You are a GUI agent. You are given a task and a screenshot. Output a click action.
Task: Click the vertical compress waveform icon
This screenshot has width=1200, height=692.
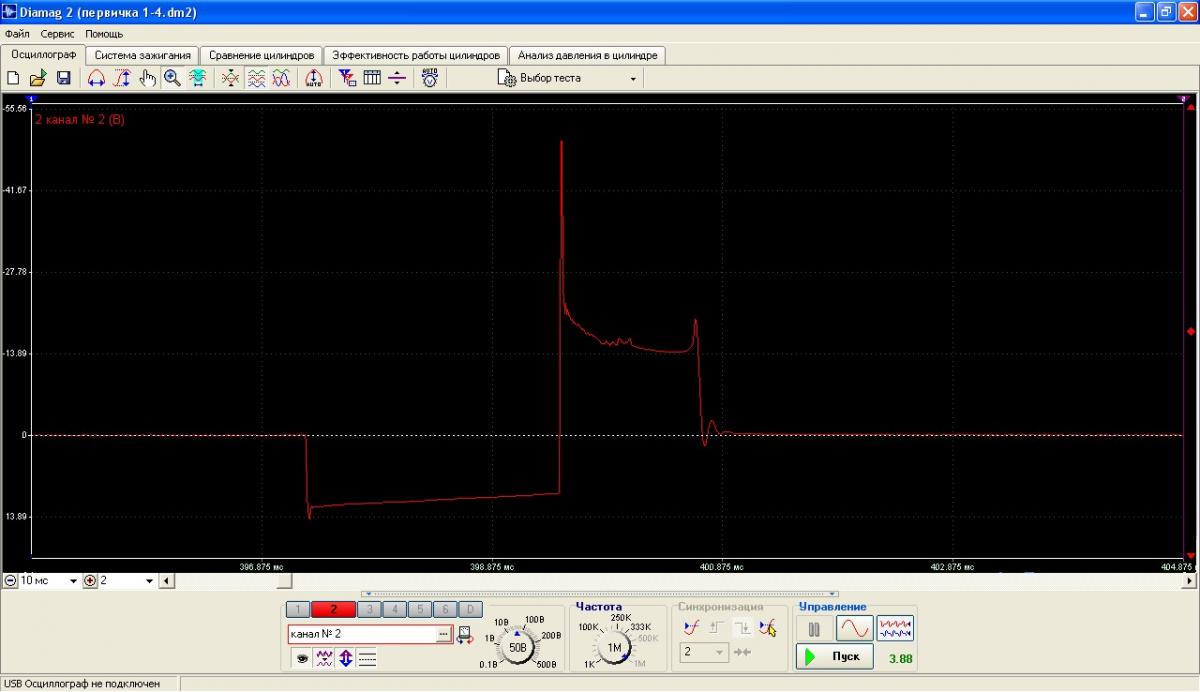[x=231, y=78]
